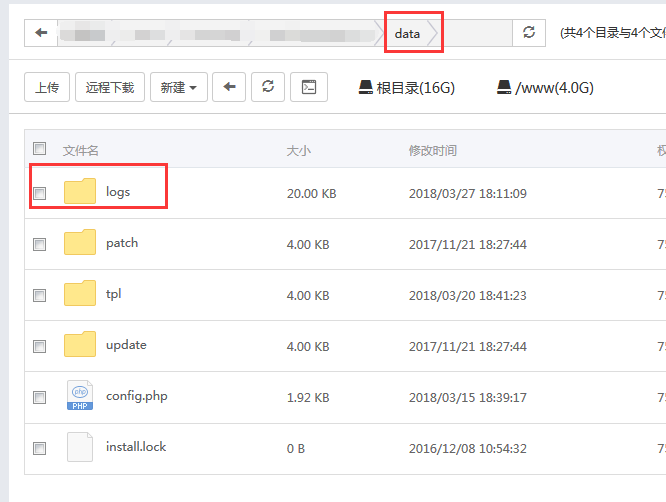The width and height of the screenshot is (666, 502).
Task: Click the refresh icon beside path bar
Action: pos(529,33)
